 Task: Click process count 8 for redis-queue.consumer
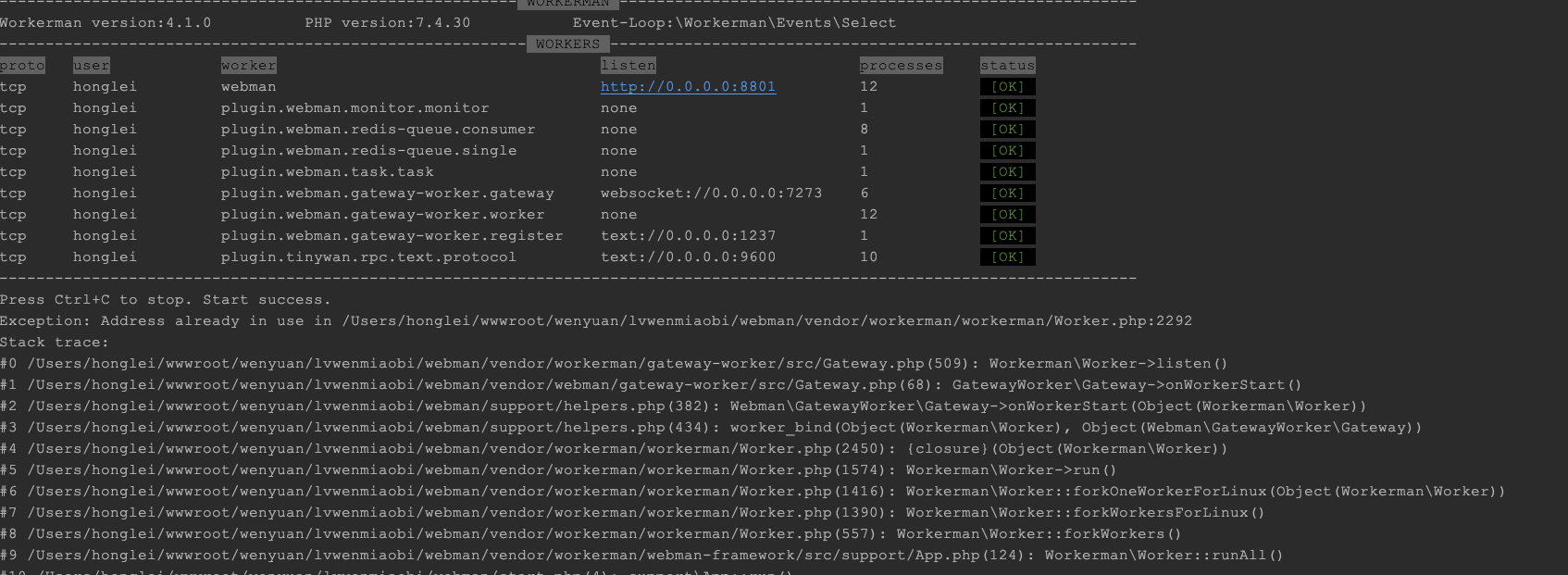click(x=864, y=130)
